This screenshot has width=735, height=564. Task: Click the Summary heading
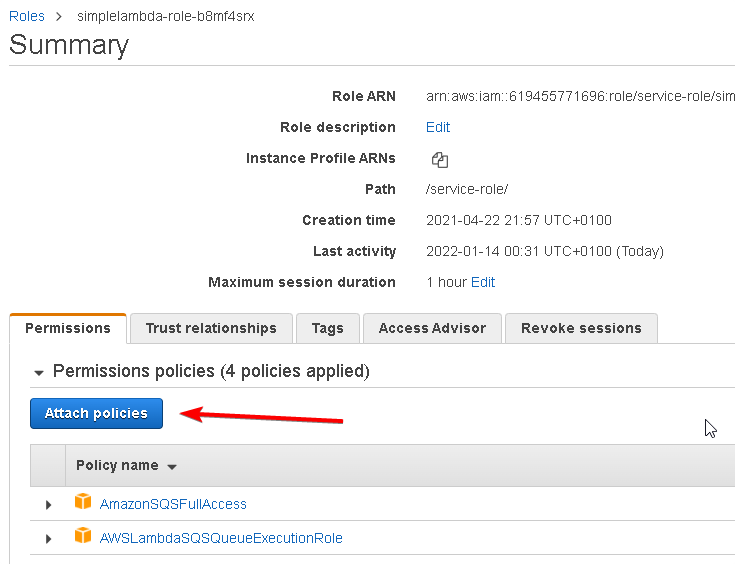(69, 45)
